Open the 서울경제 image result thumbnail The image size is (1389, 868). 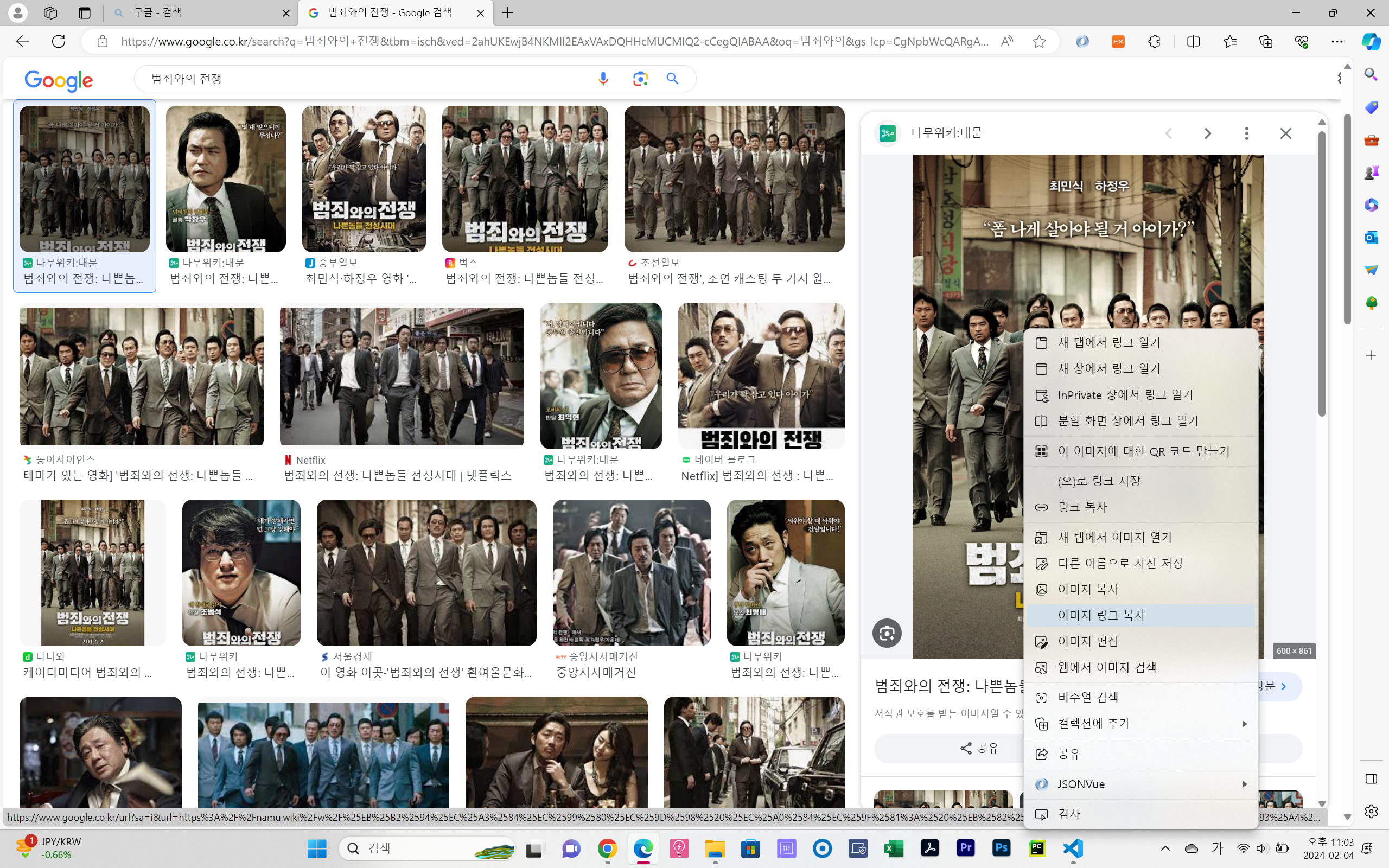(426, 572)
